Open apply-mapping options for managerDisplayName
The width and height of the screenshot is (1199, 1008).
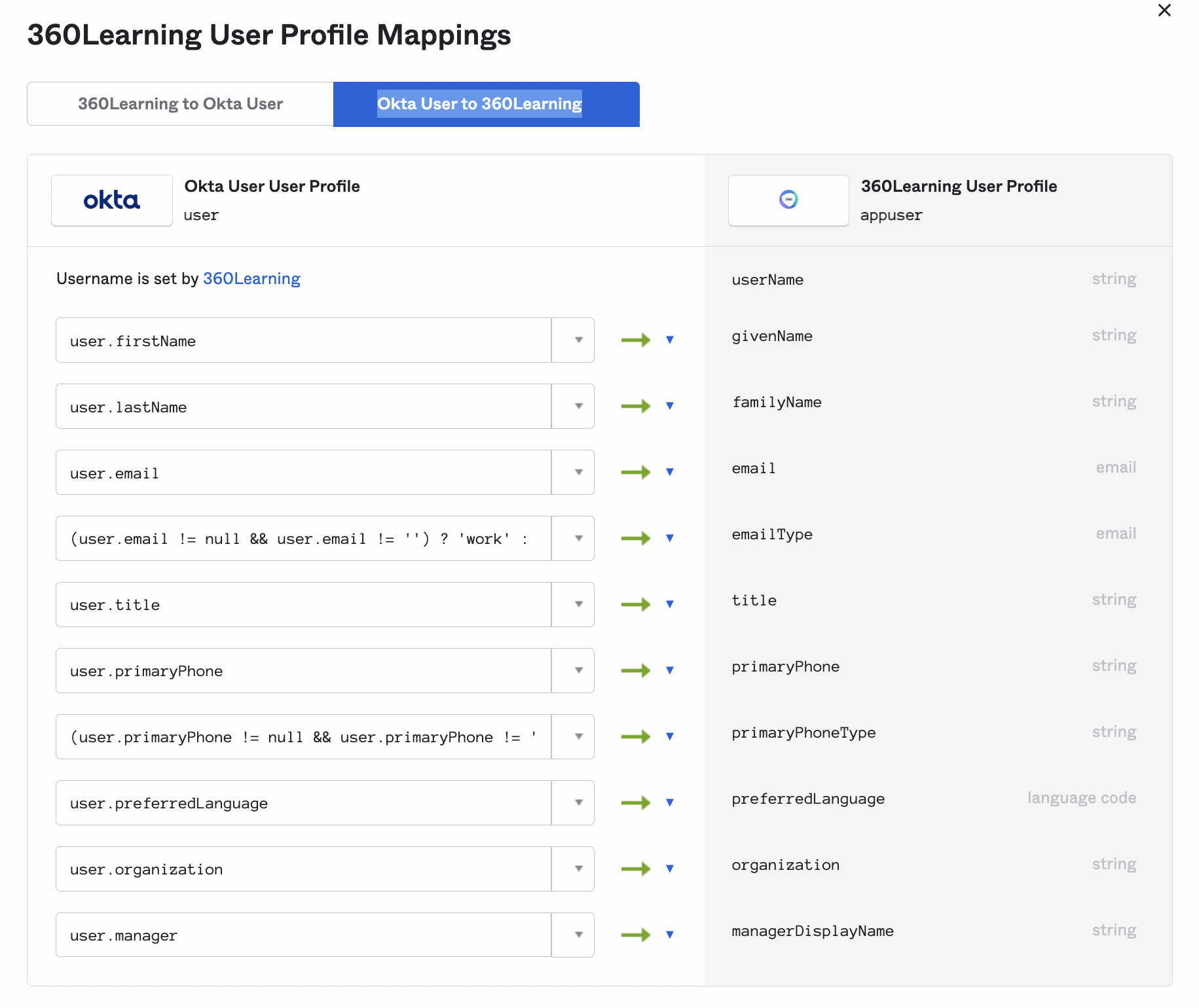click(670, 935)
